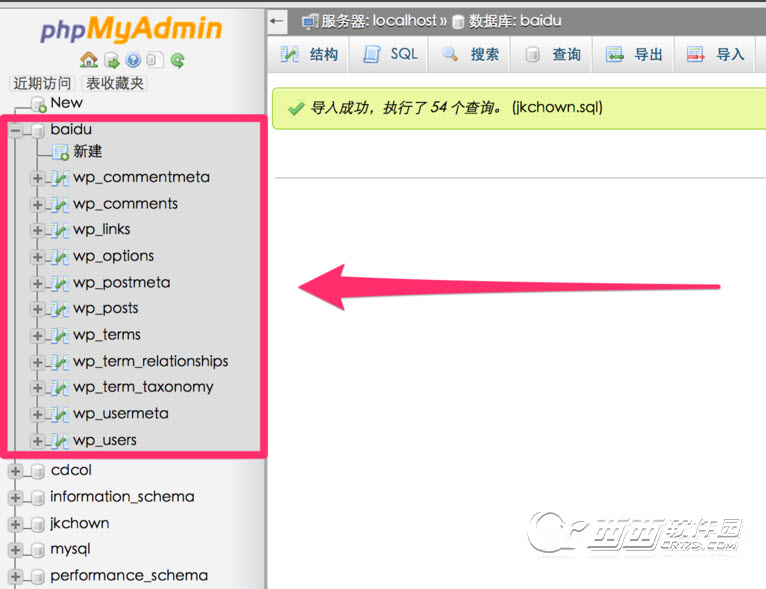
Task: Open the 查询 query tab
Action: tap(552, 54)
